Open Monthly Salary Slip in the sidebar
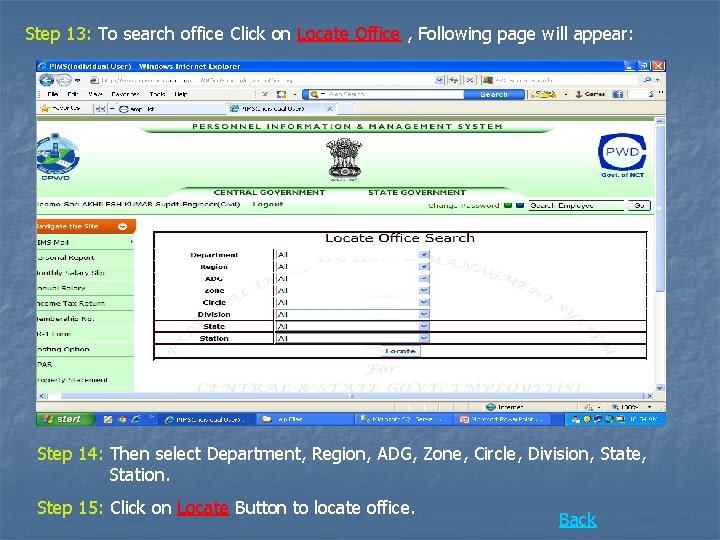This screenshot has width=720, height=540. pyautogui.click(x=85, y=272)
